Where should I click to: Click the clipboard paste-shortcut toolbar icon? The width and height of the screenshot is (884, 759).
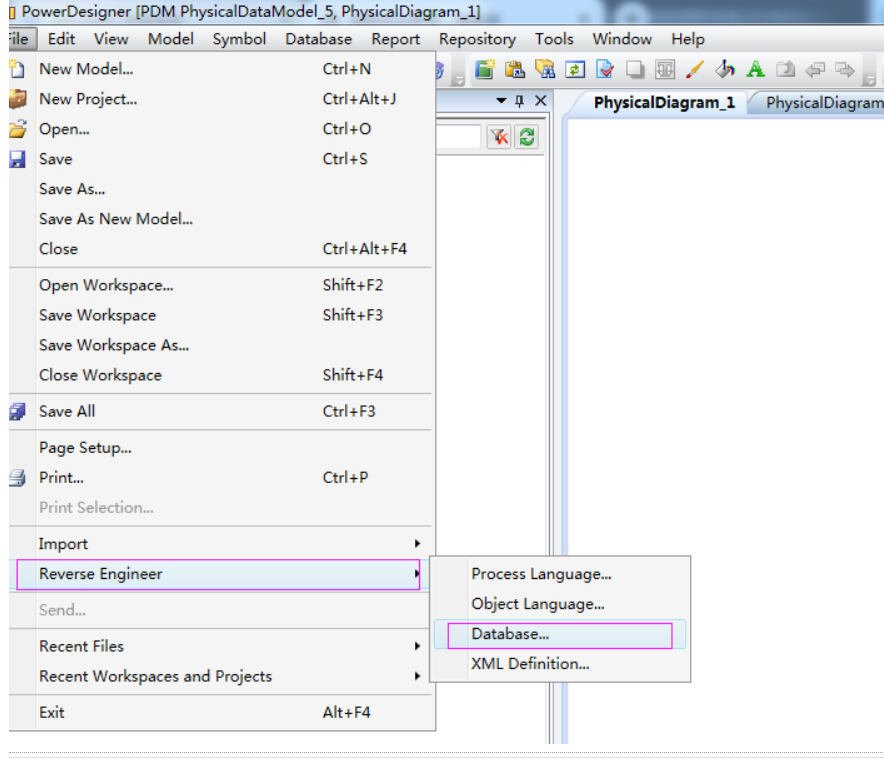point(515,69)
